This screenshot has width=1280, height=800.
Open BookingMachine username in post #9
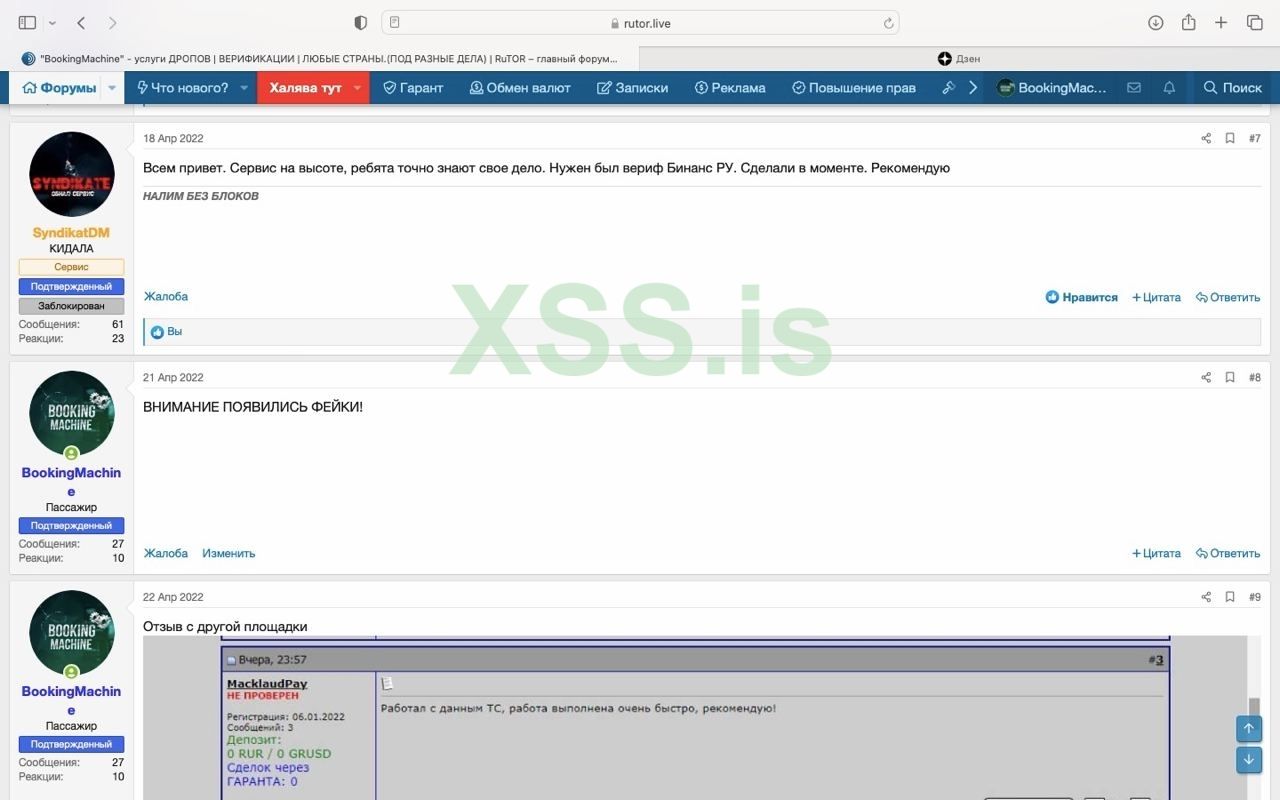tap(71, 701)
